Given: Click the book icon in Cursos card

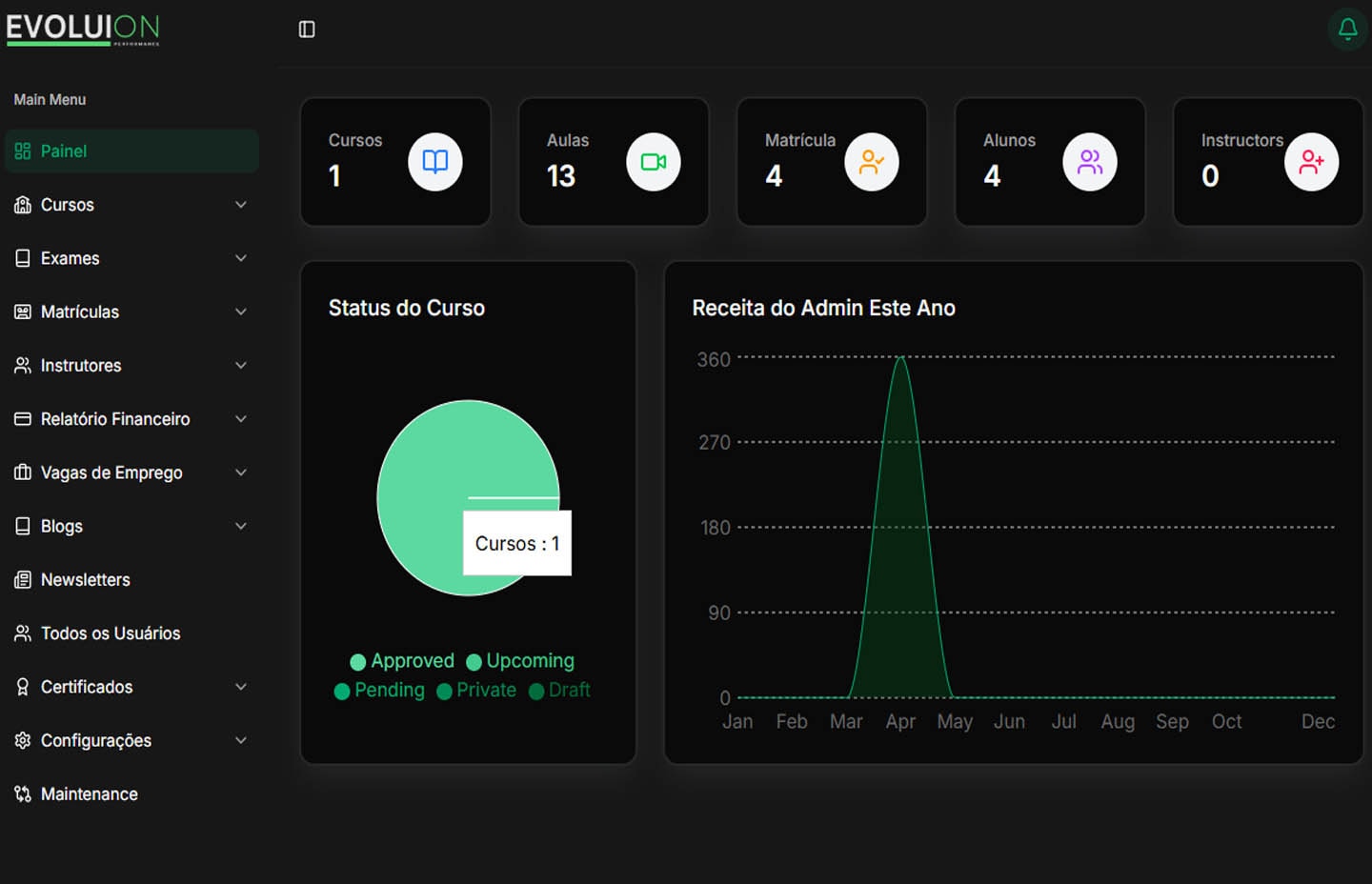Looking at the screenshot, I should [x=435, y=162].
